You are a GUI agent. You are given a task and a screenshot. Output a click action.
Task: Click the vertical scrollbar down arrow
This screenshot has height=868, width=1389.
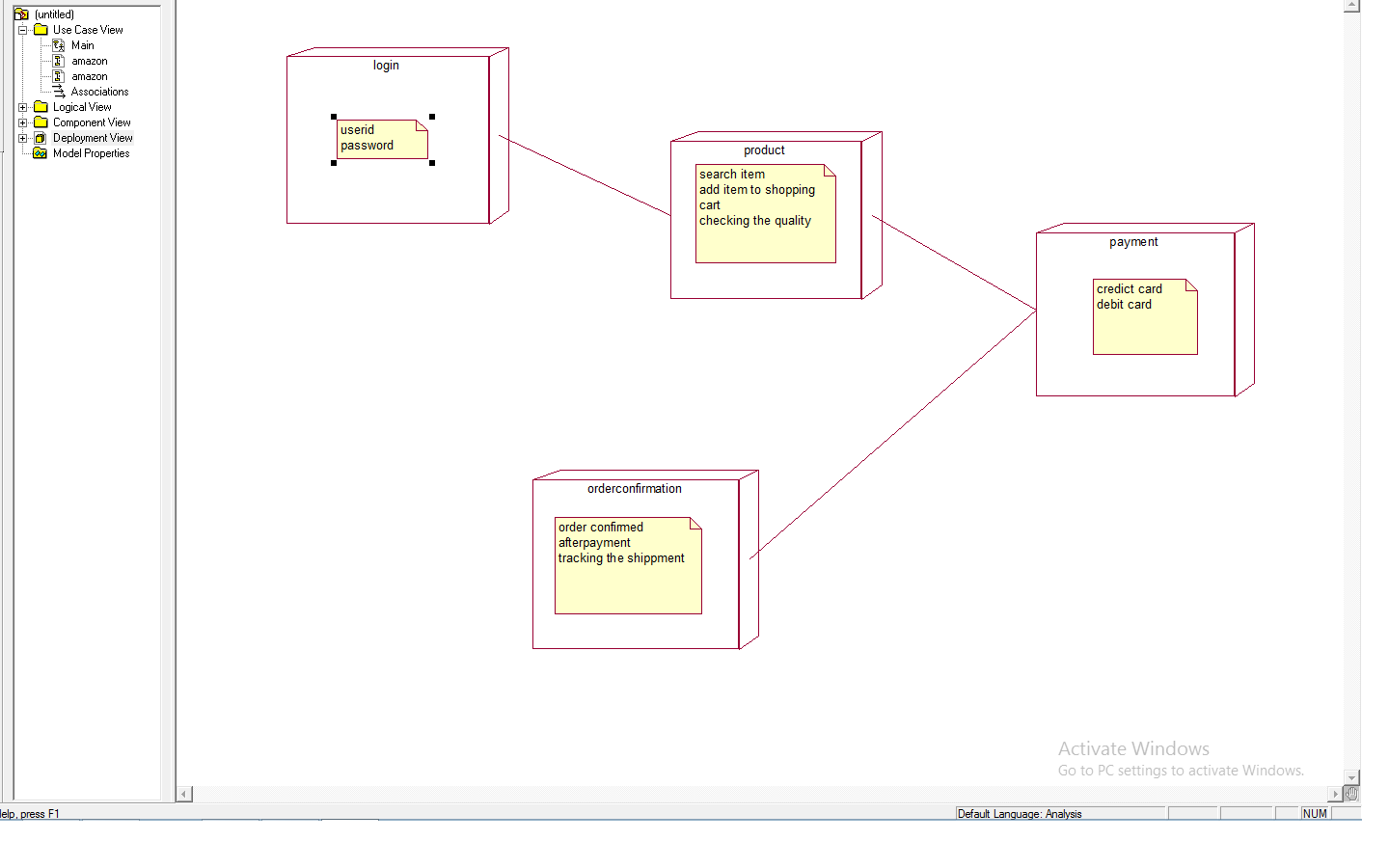pos(1352,777)
